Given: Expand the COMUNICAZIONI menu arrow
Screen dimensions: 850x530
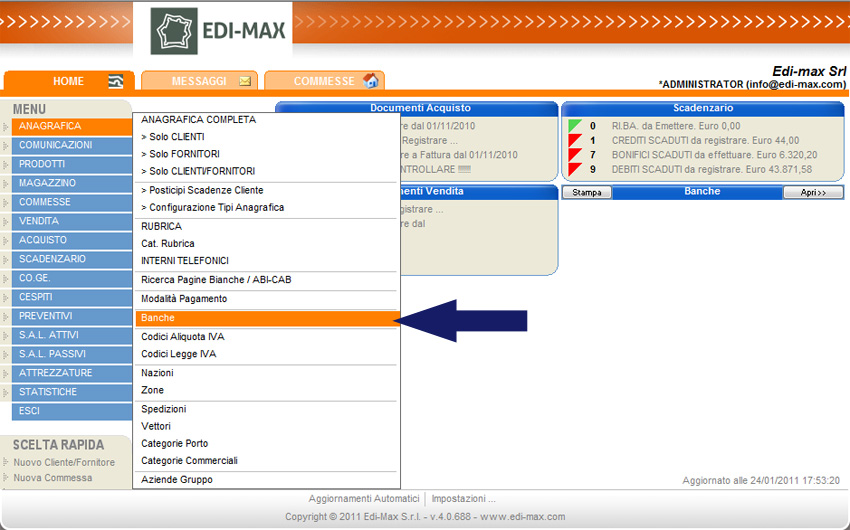Looking at the screenshot, I should click(6, 145).
